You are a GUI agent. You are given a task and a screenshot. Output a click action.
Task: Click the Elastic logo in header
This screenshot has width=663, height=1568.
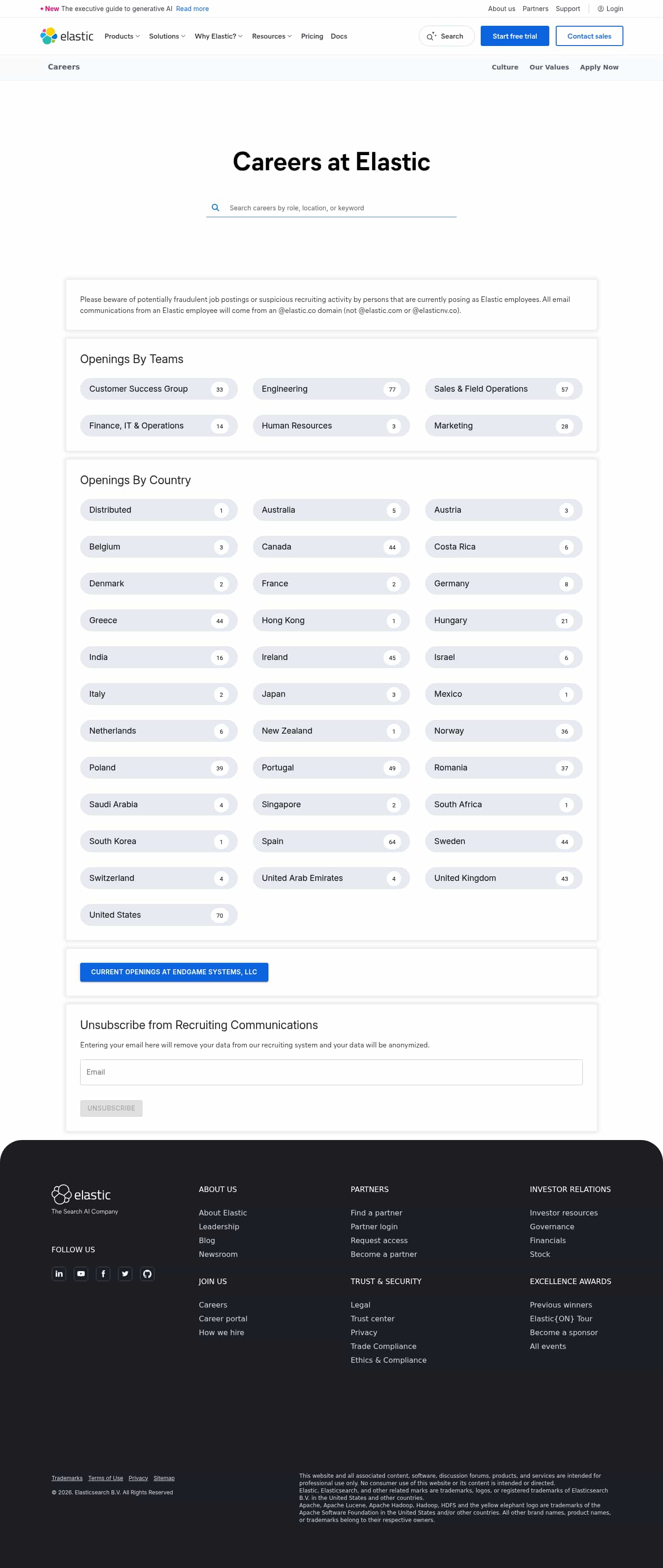[67, 36]
